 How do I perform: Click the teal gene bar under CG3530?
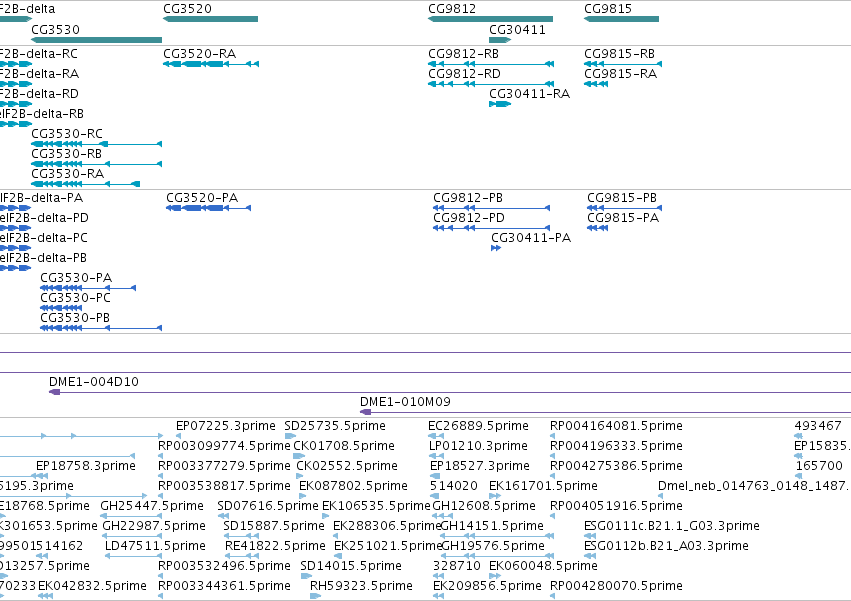pyautogui.click(x=97, y=40)
